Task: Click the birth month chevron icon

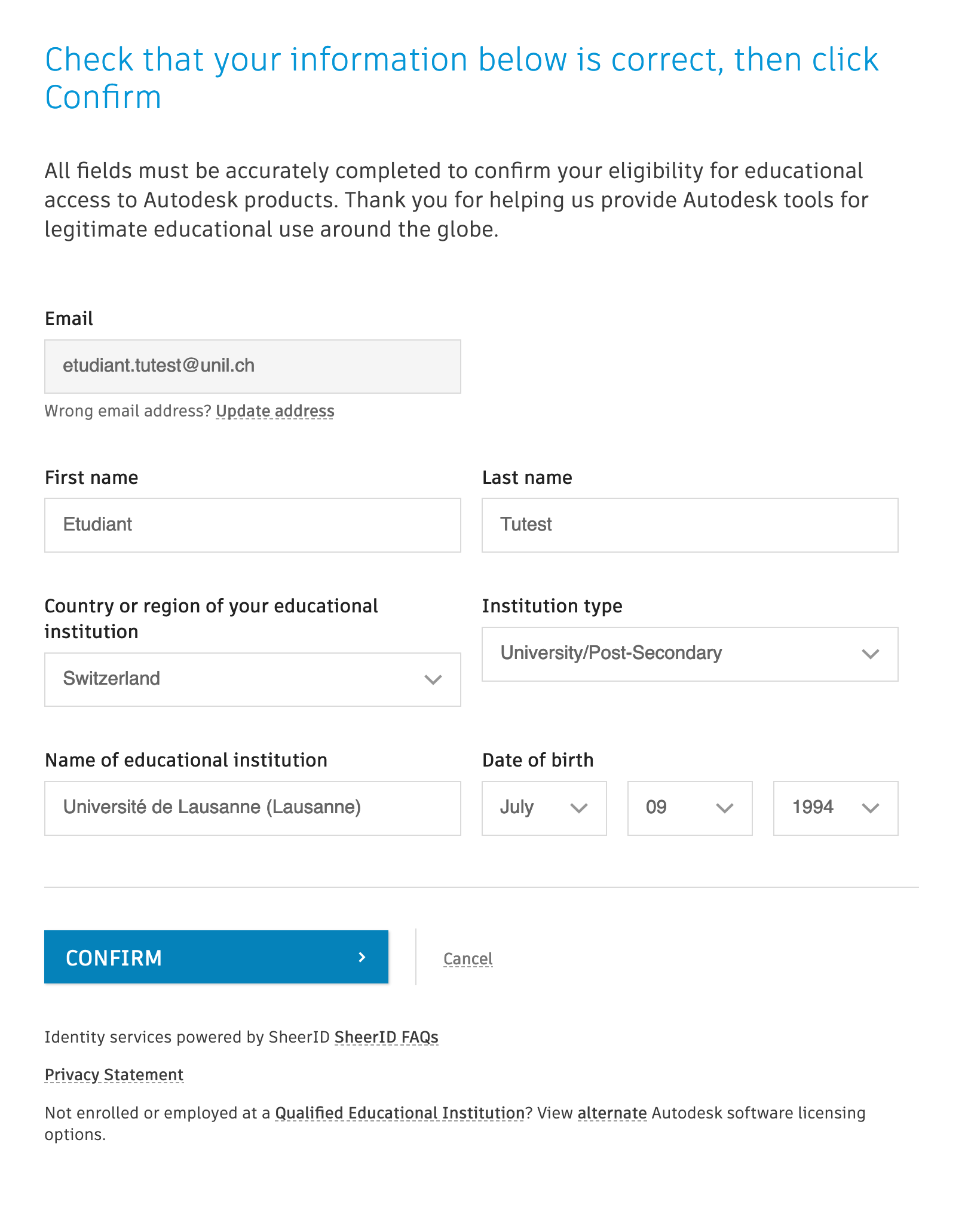Action: [x=578, y=808]
